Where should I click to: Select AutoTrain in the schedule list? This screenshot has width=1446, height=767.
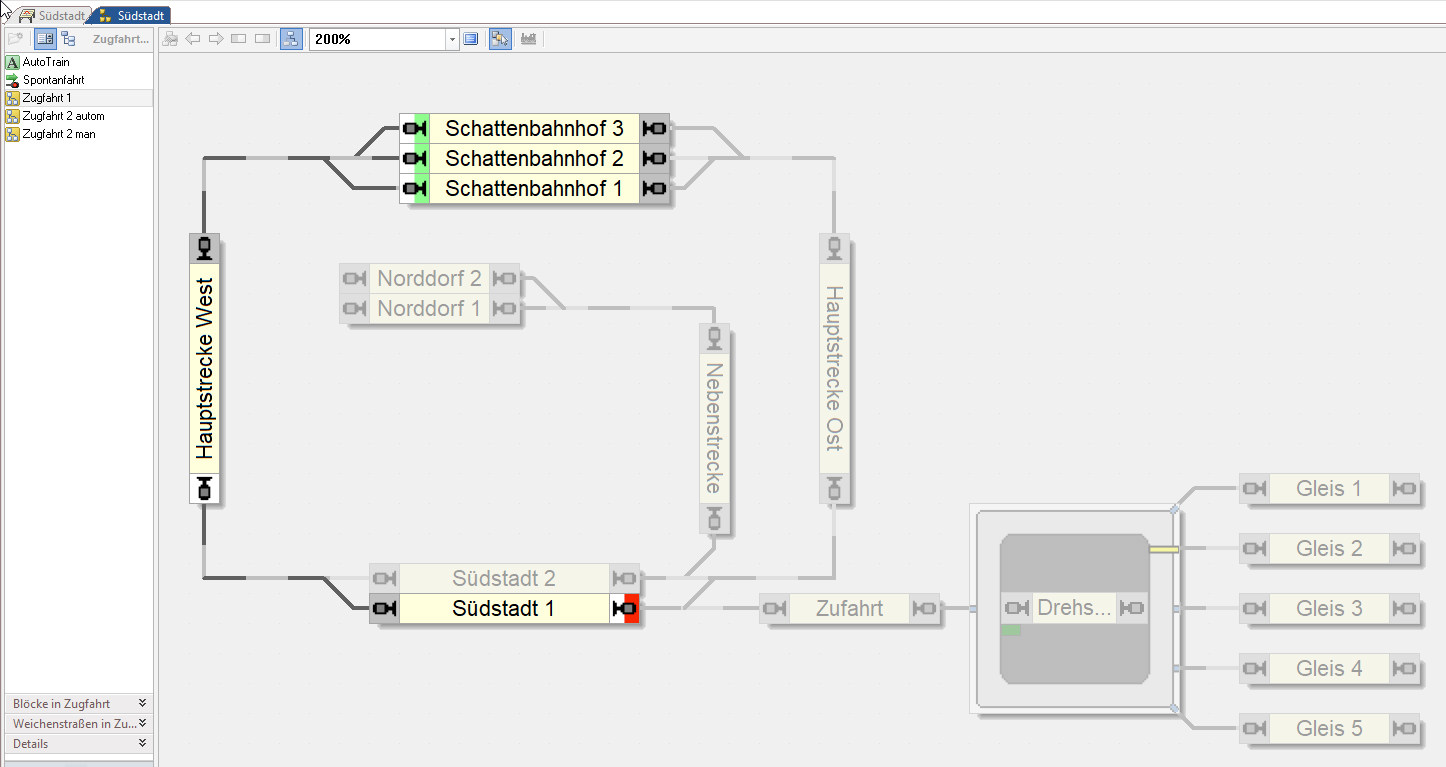coord(46,62)
